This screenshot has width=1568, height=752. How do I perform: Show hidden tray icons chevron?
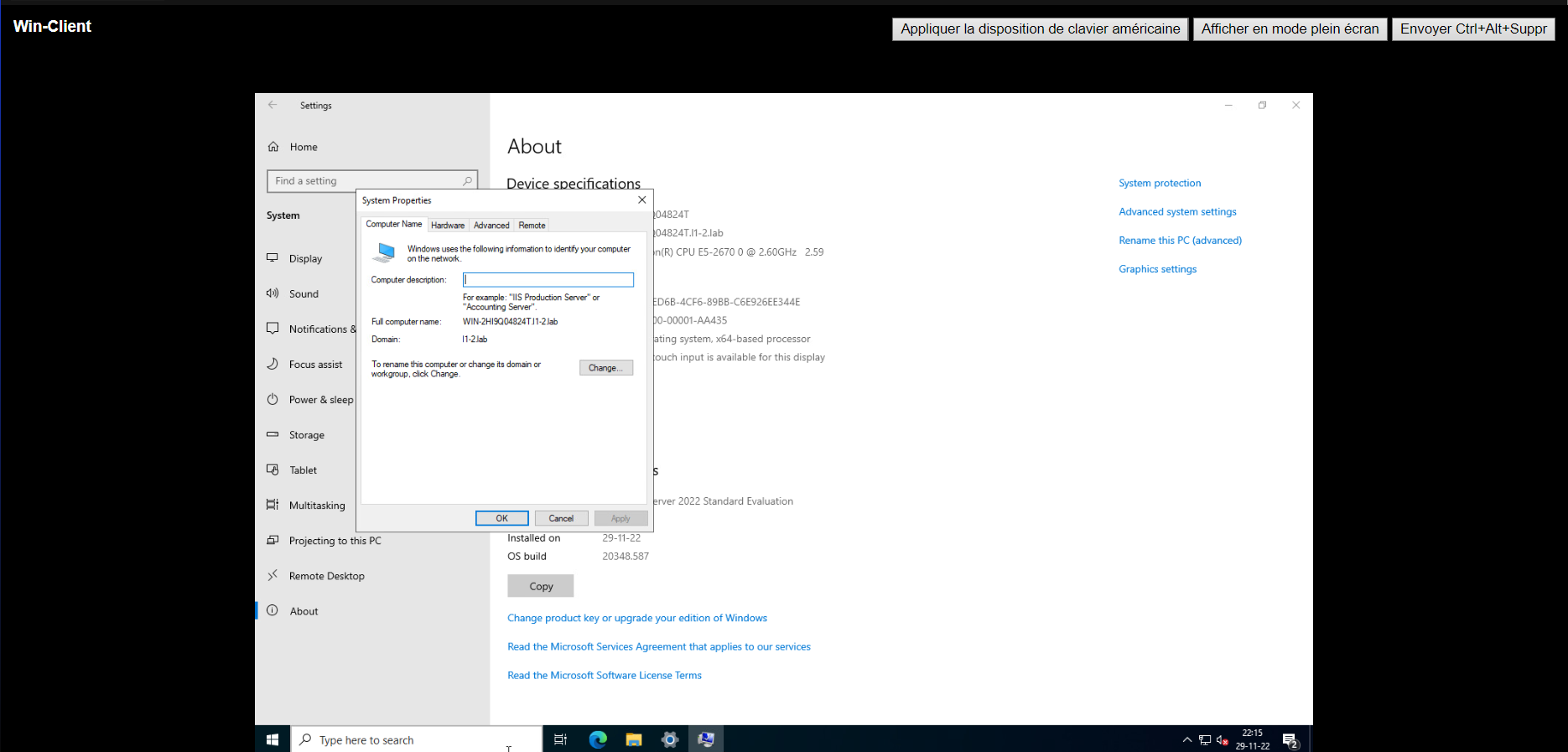tap(1187, 739)
